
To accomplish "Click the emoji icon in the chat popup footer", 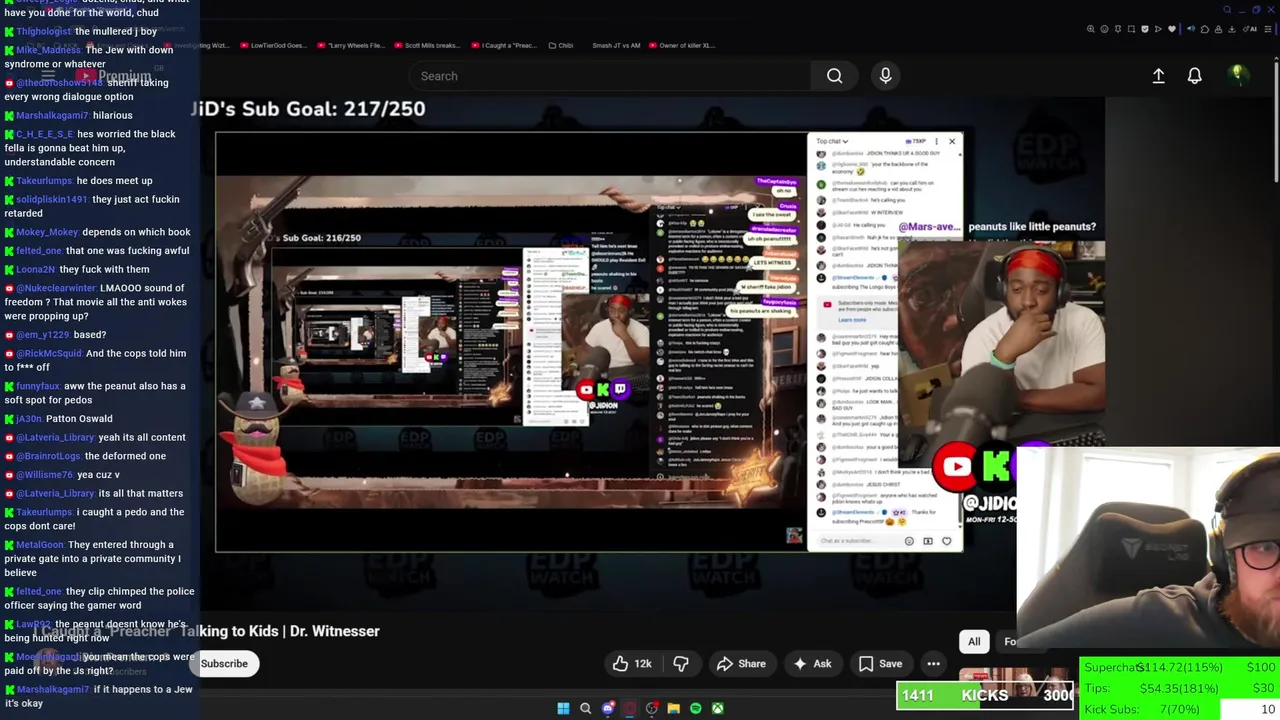I will (x=909, y=541).
